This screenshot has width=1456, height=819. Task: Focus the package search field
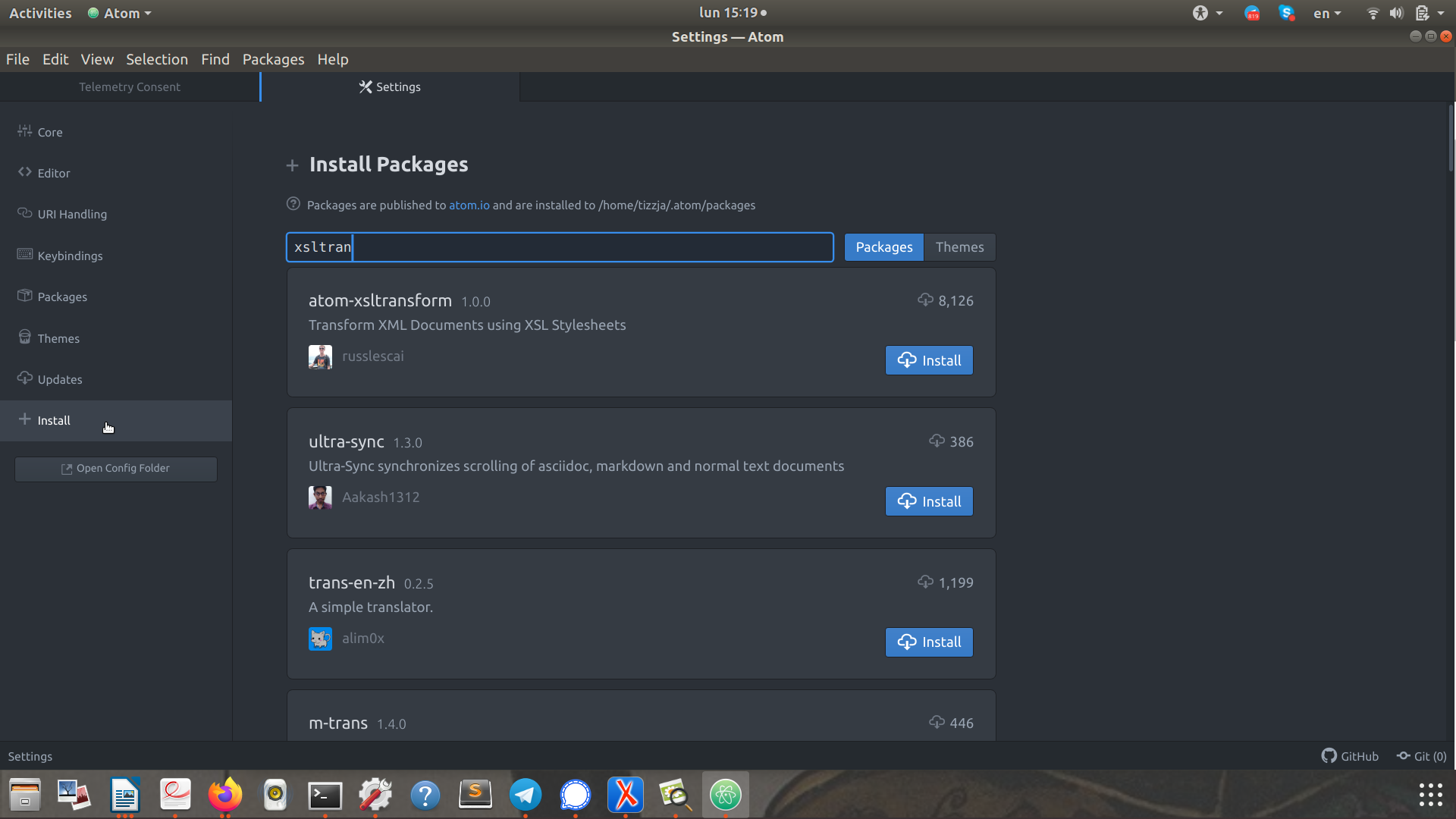560,247
